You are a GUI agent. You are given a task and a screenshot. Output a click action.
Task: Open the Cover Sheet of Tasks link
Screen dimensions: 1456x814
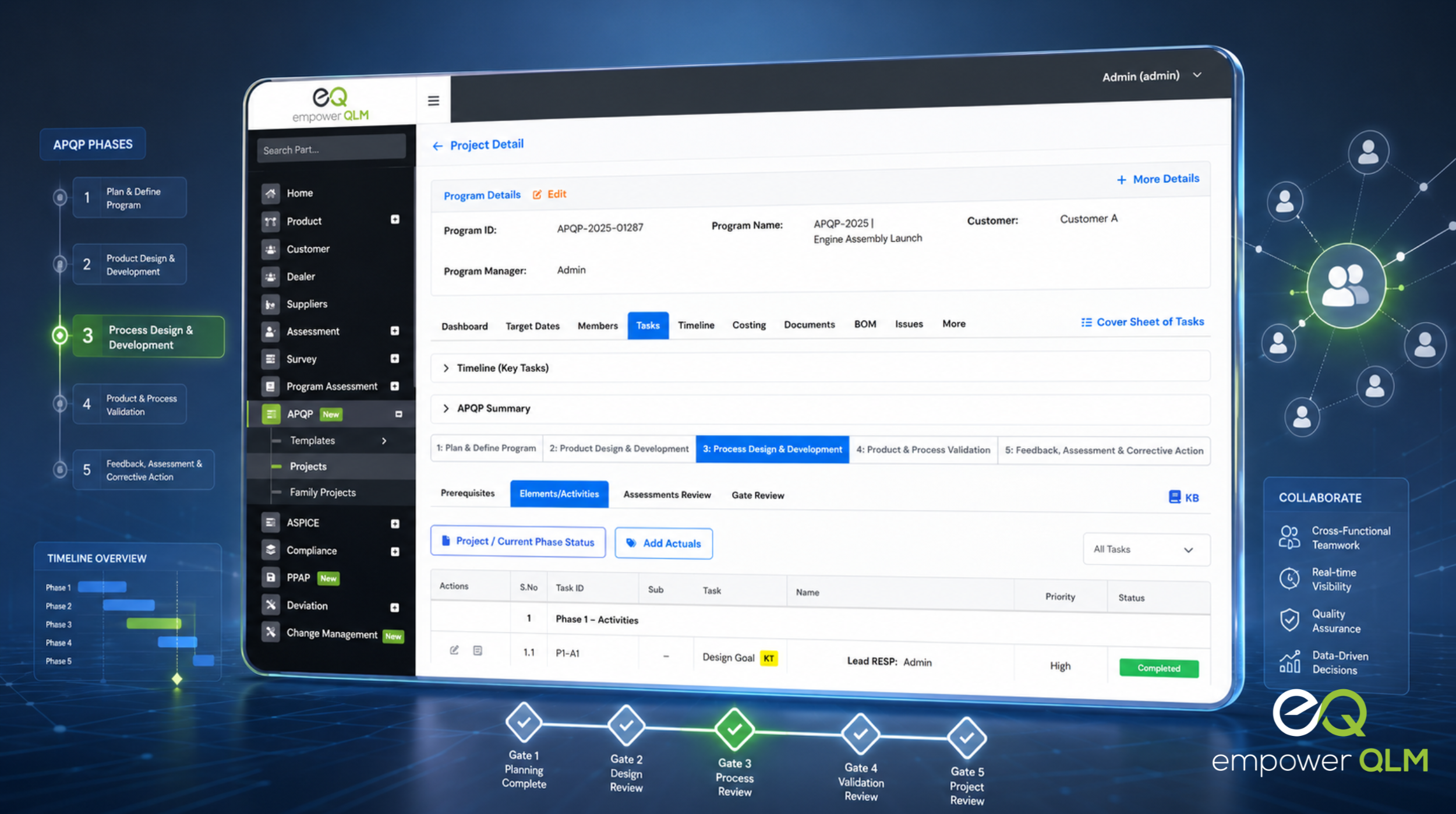coord(1143,322)
